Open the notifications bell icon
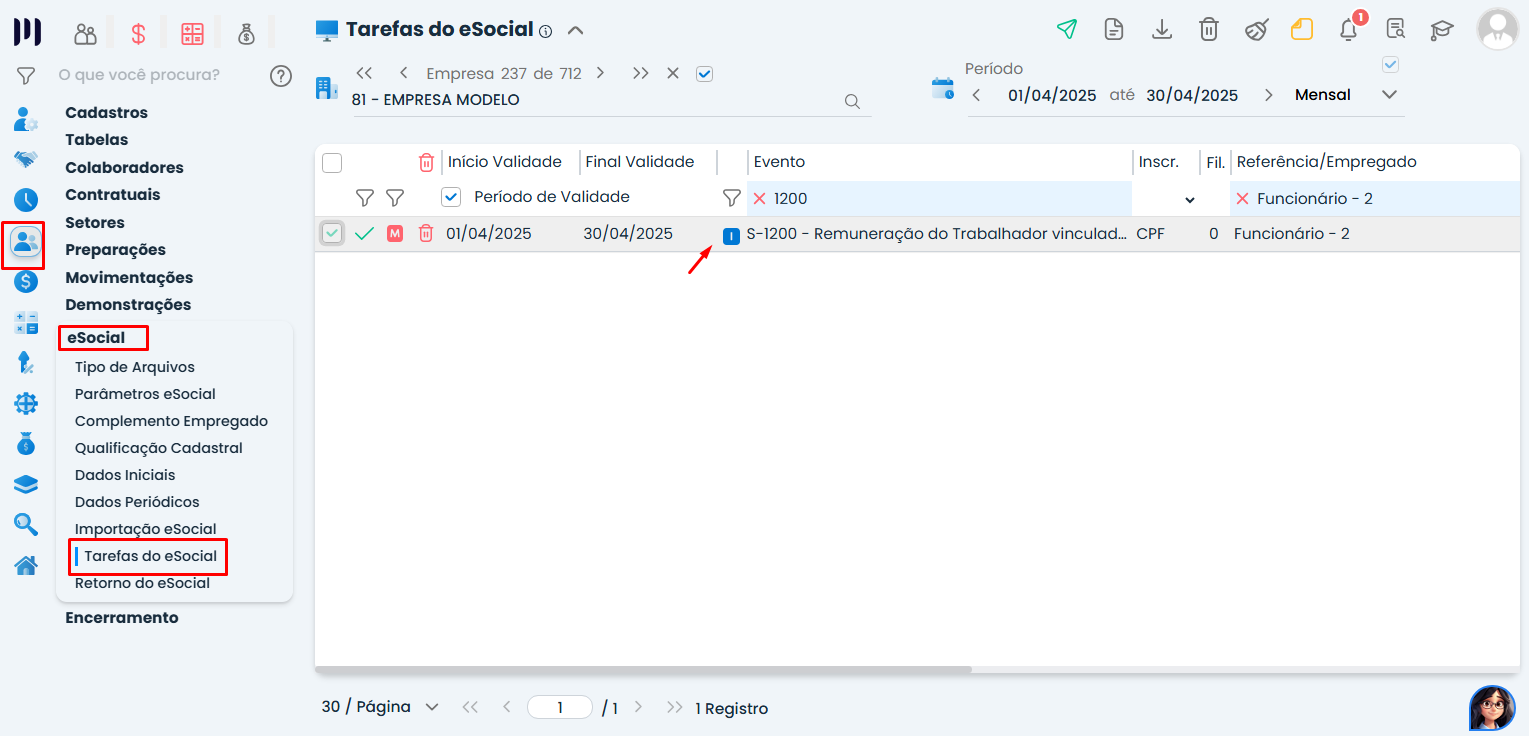This screenshot has height=736, width=1529. pyautogui.click(x=1349, y=29)
